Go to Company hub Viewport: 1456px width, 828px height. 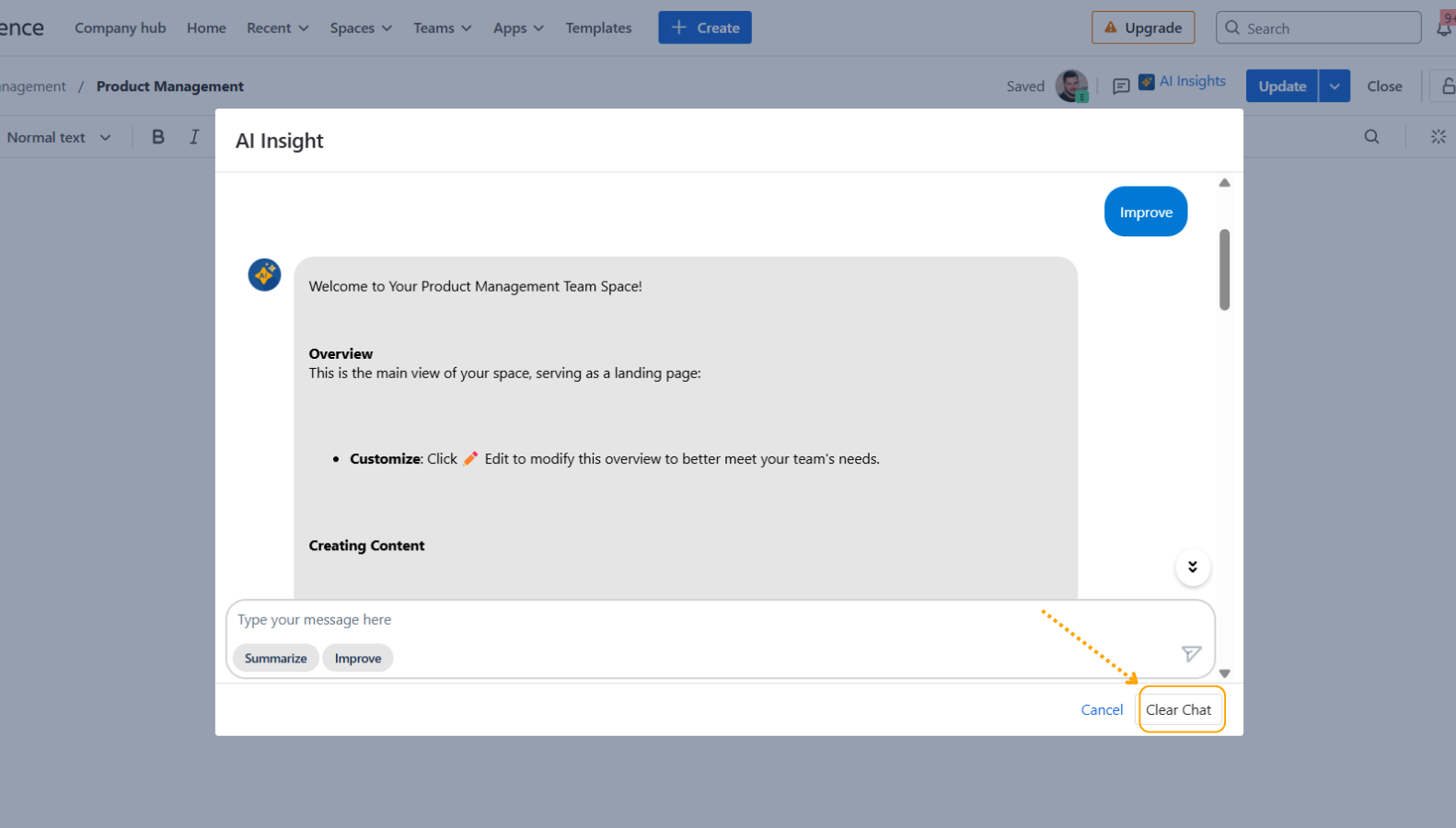[x=121, y=29]
